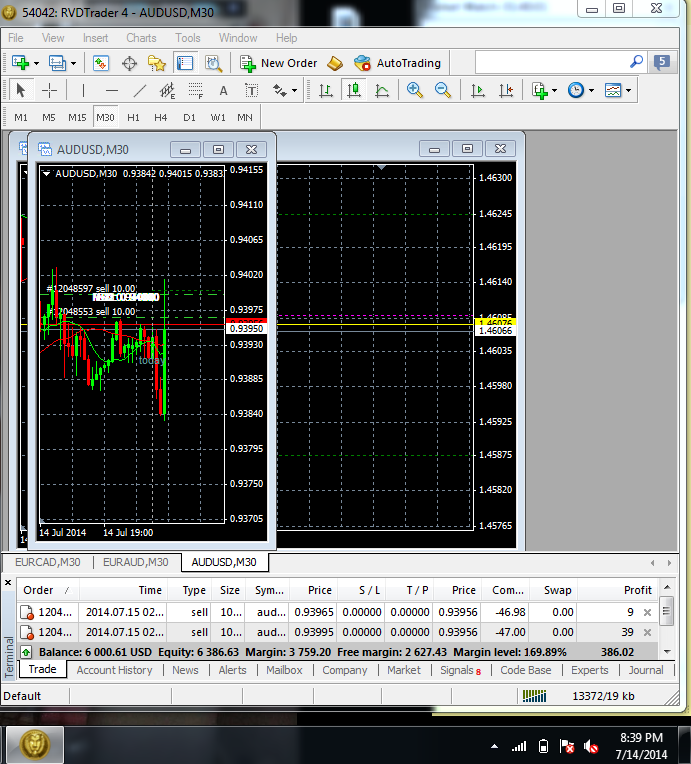Click the Templates icon
Viewport: 691px width, 764px height.
(613, 91)
